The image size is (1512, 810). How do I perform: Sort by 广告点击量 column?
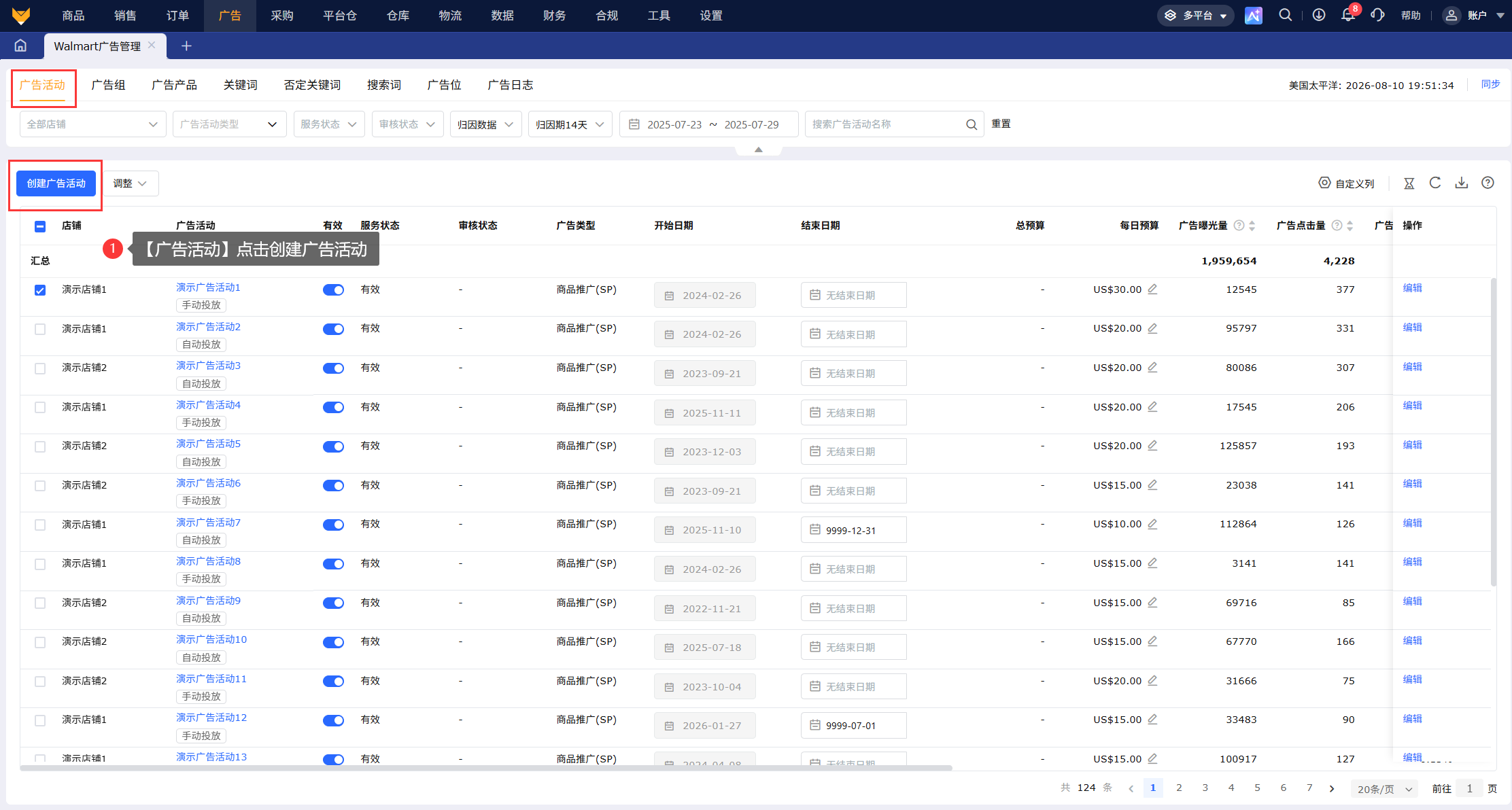pos(1350,226)
